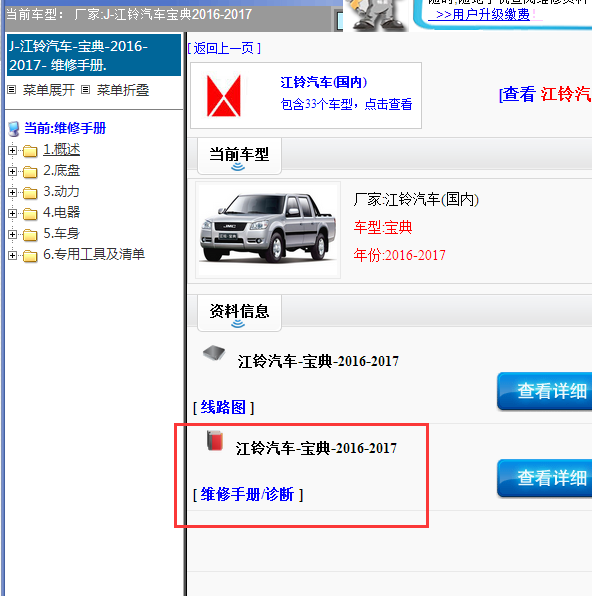Expand the 3.动力 tree node

(12, 192)
